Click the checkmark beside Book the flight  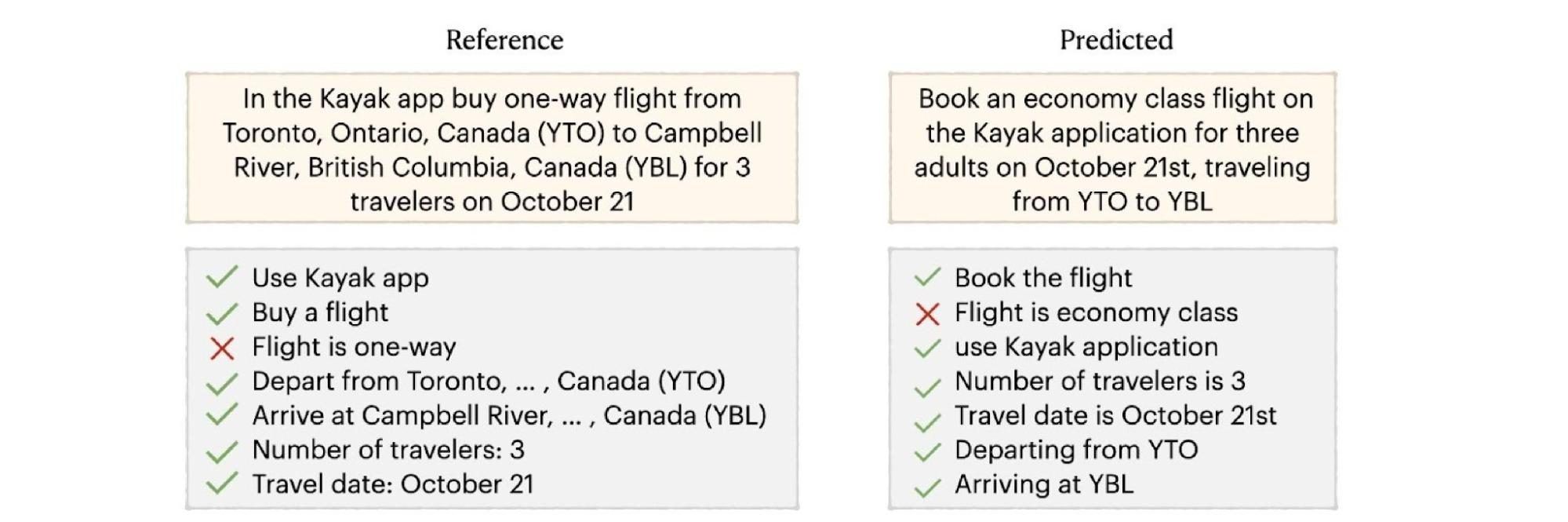(927, 277)
